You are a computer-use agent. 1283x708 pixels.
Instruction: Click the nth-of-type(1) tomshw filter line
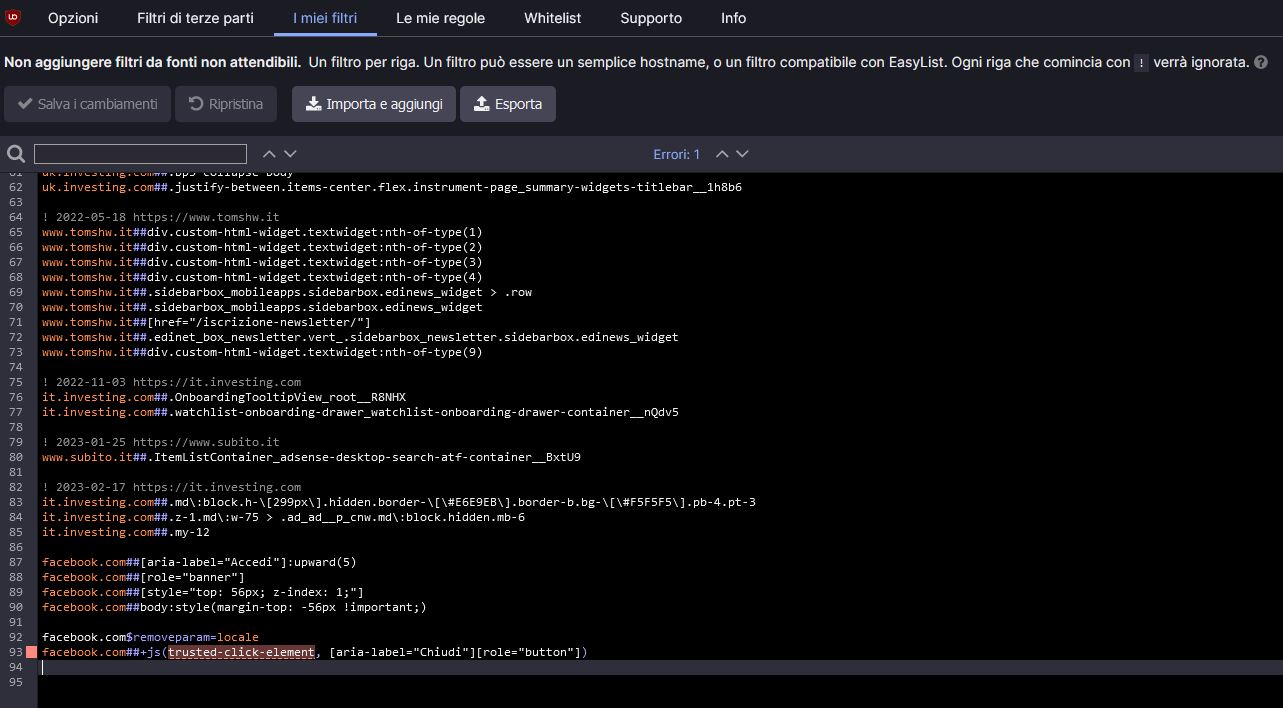coord(262,232)
